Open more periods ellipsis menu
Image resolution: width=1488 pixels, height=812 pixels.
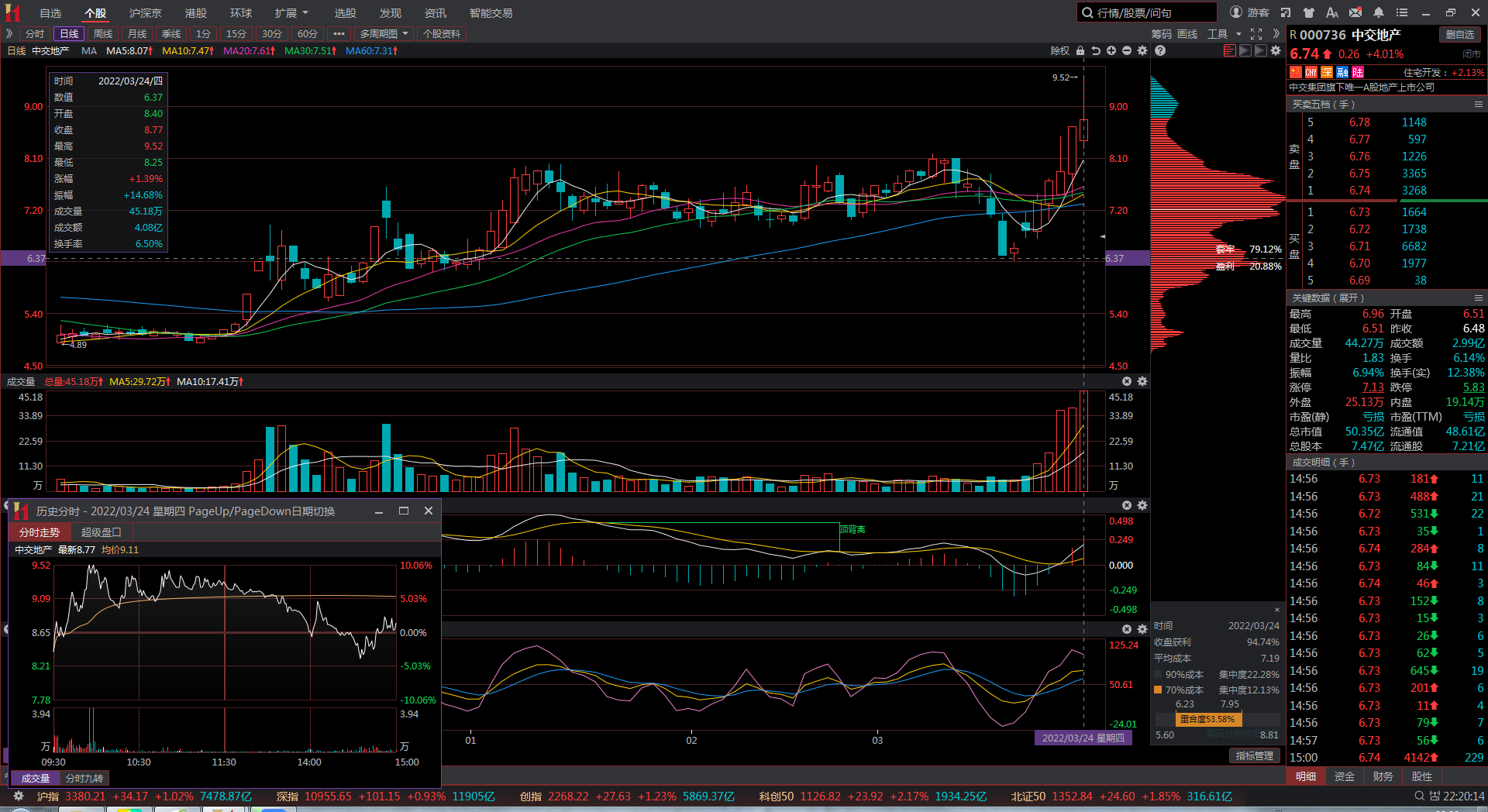pyautogui.click(x=339, y=34)
